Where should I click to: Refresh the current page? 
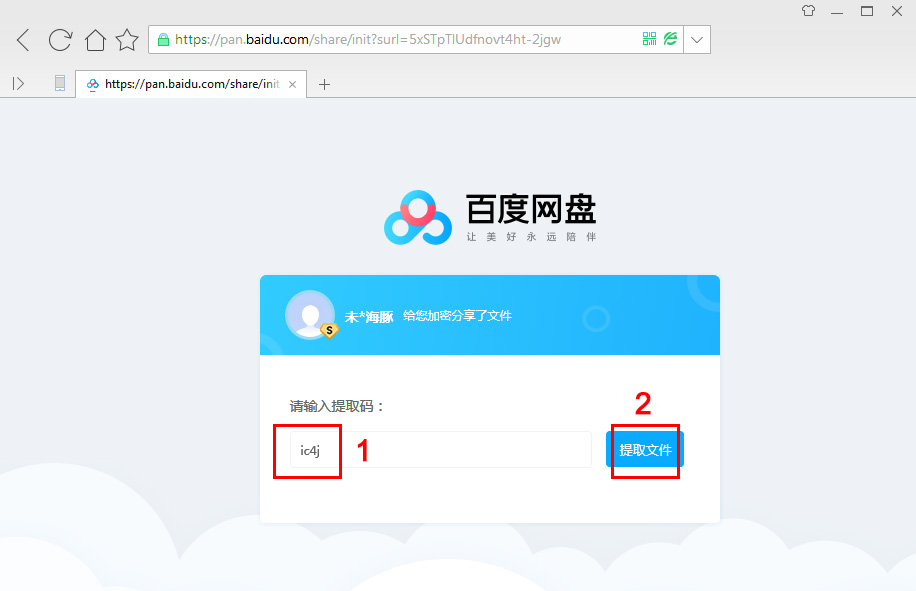coord(59,39)
